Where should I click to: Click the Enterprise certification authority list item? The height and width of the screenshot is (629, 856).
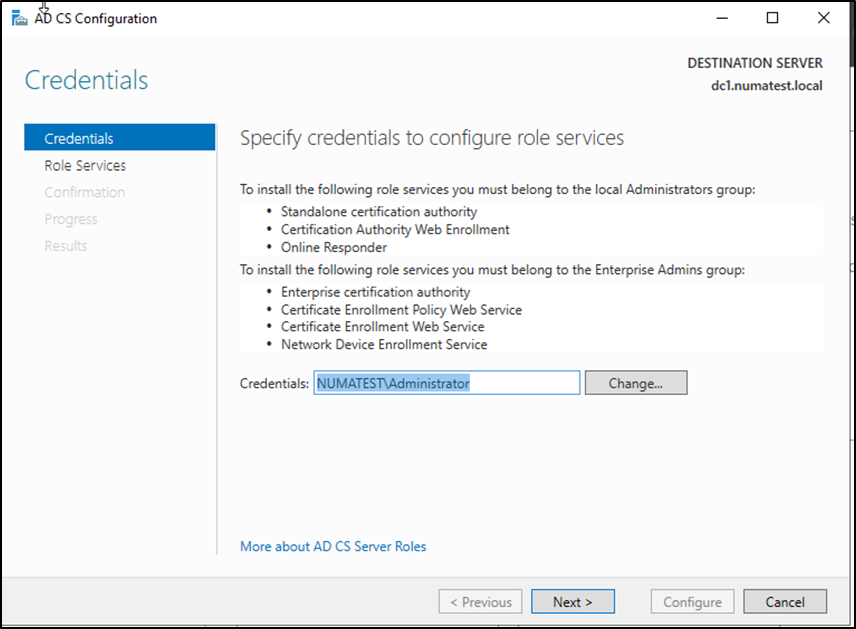click(375, 292)
